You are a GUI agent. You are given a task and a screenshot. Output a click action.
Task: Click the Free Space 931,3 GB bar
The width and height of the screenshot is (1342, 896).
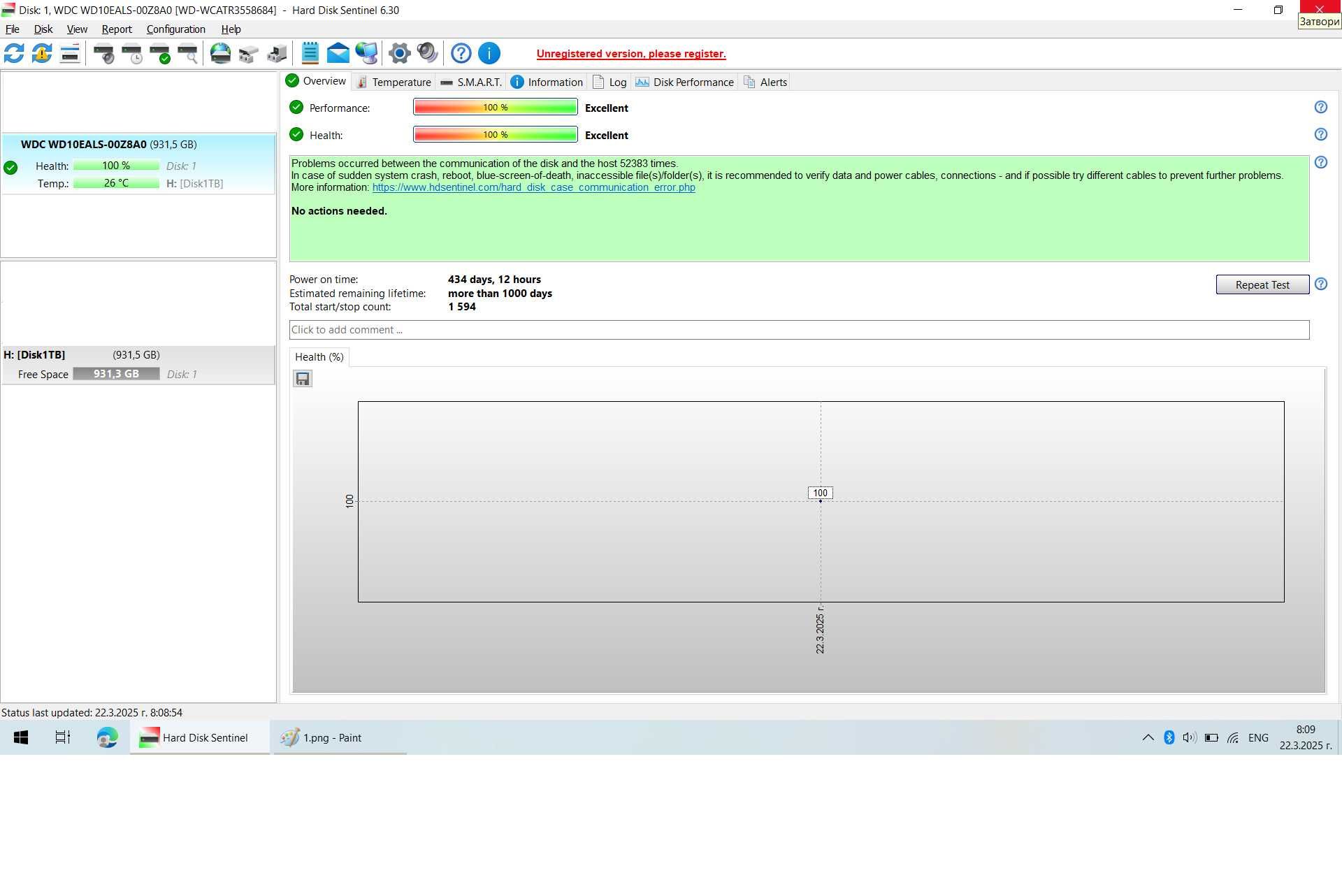pyautogui.click(x=116, y=374)
